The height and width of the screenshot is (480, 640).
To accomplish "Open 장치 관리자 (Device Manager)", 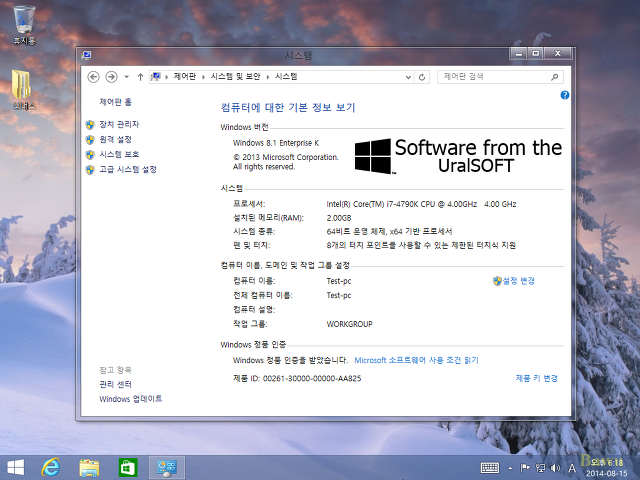I will [119, 124].
